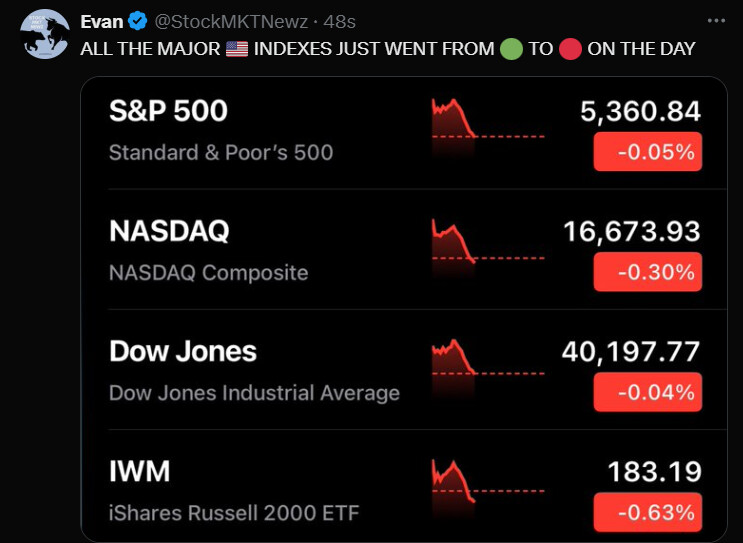
Task: Click the green circle emoji
Action: pos(511,49)
